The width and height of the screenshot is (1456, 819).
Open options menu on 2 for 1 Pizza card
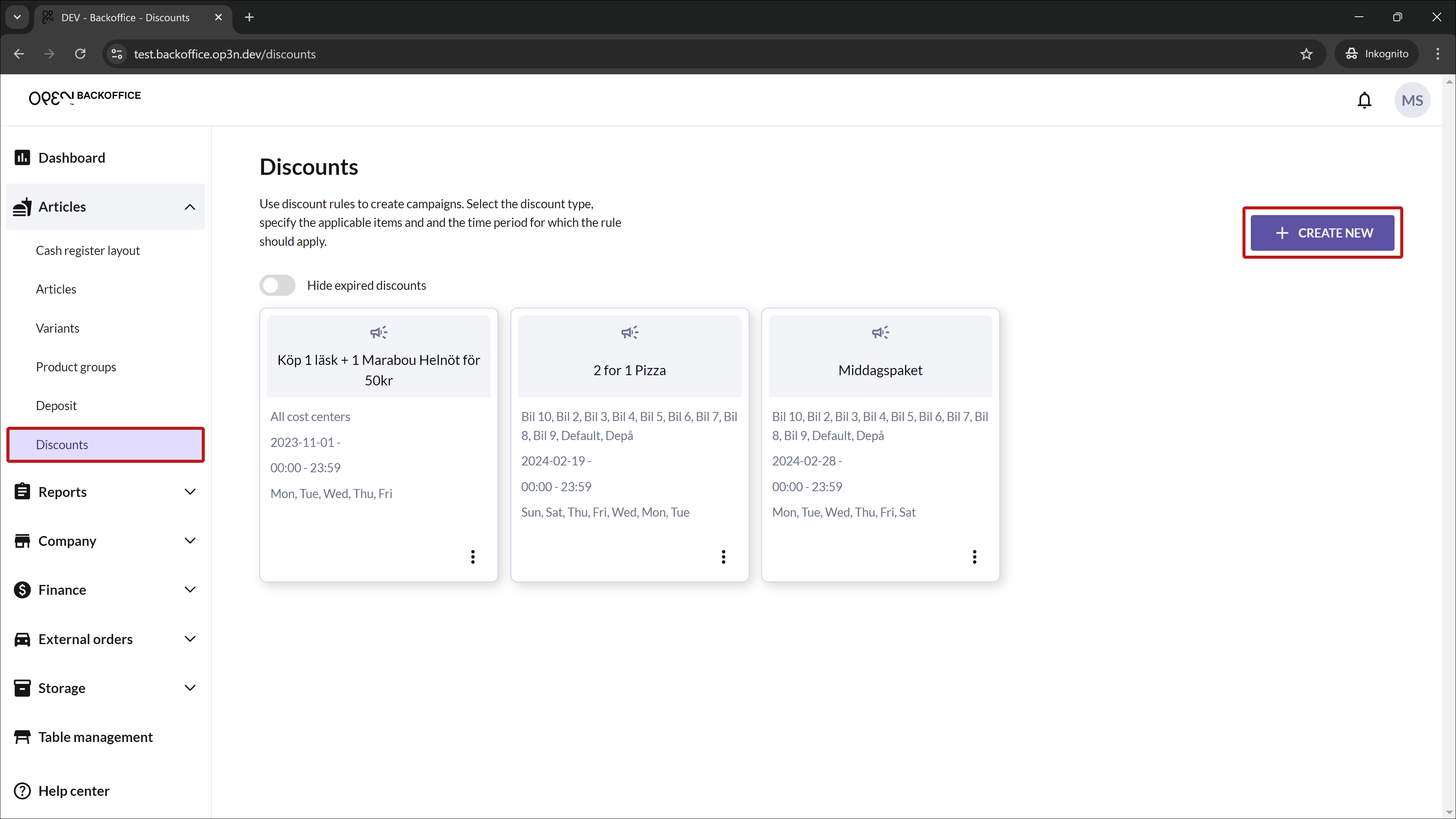[724, 557]
